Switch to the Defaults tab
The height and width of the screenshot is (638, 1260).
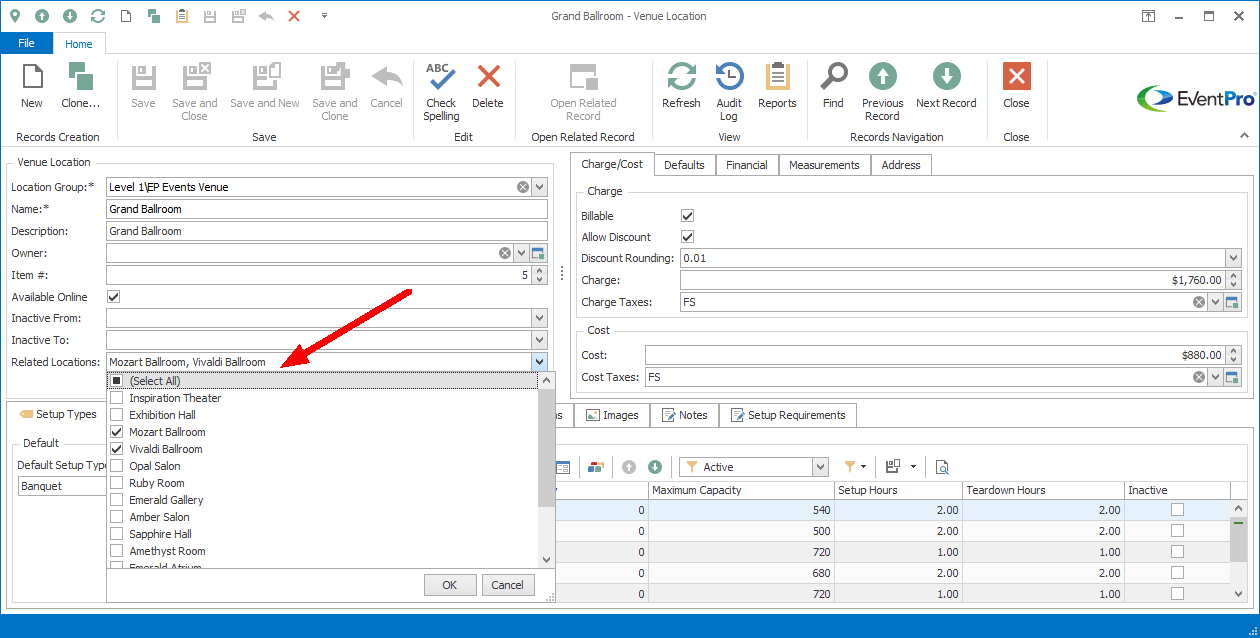[684, 165]
